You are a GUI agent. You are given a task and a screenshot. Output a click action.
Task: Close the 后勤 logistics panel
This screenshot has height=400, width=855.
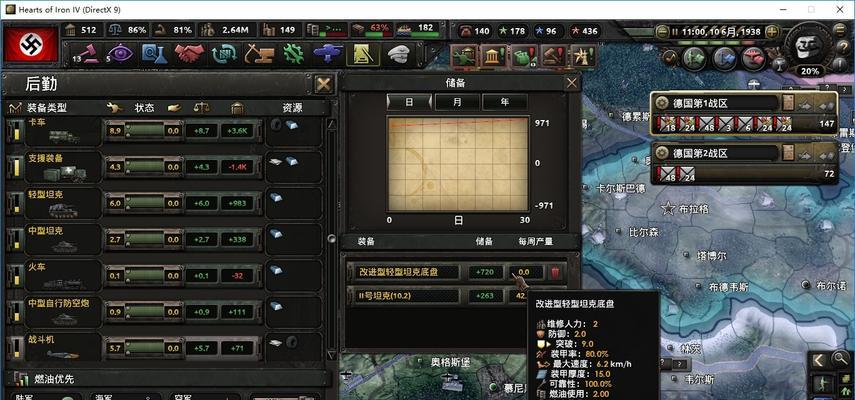(323, 84)
